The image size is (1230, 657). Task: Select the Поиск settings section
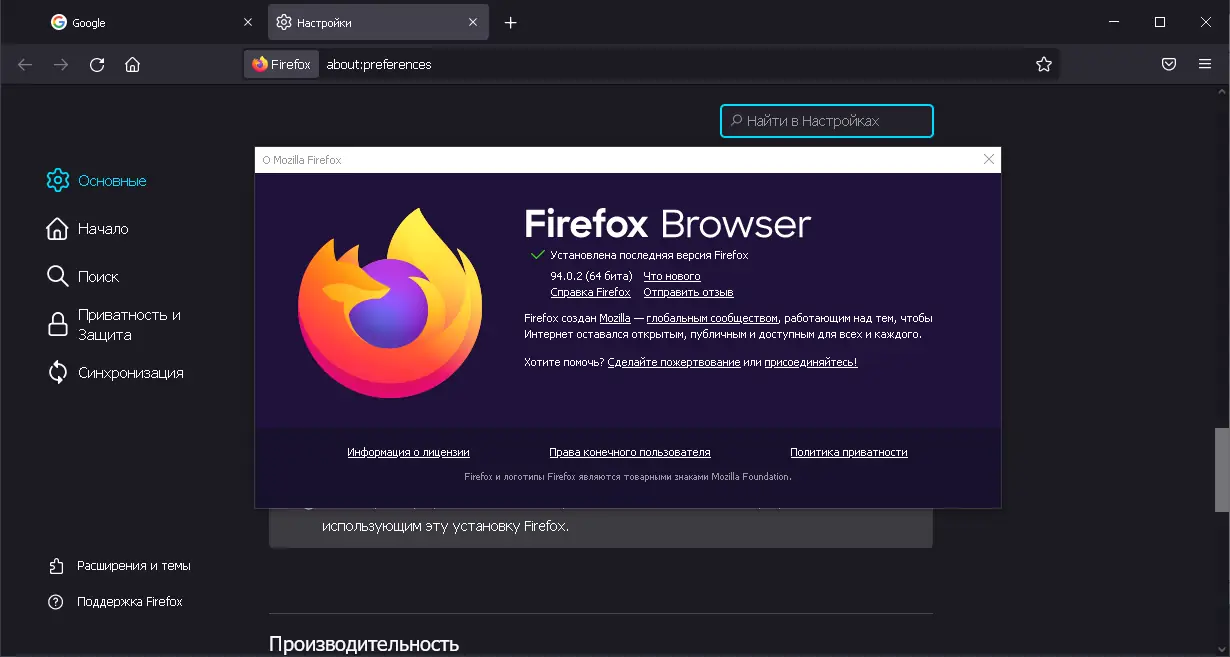99,276
